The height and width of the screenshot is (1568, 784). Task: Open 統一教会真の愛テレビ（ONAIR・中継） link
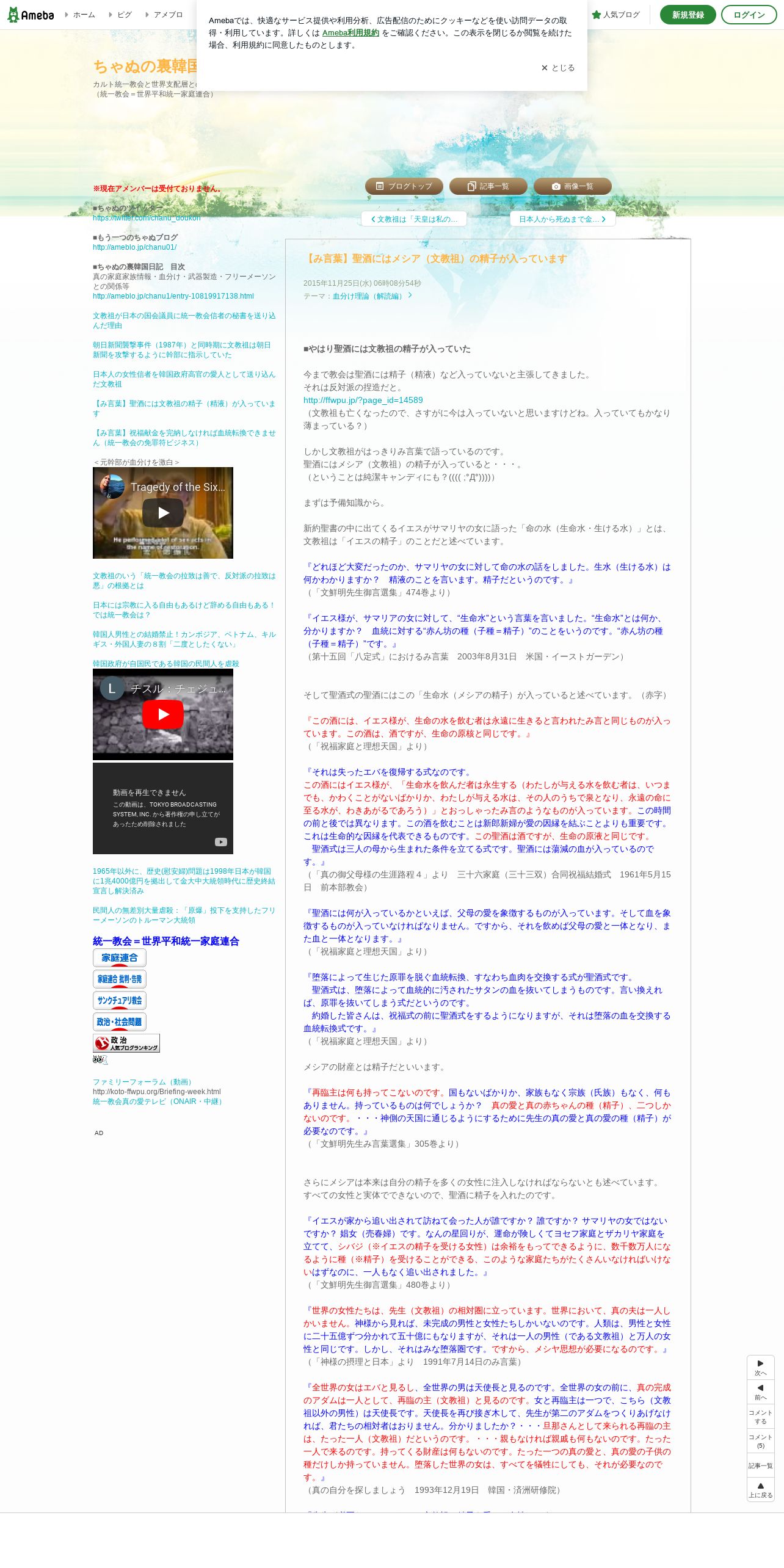(x=159, y=1102)
